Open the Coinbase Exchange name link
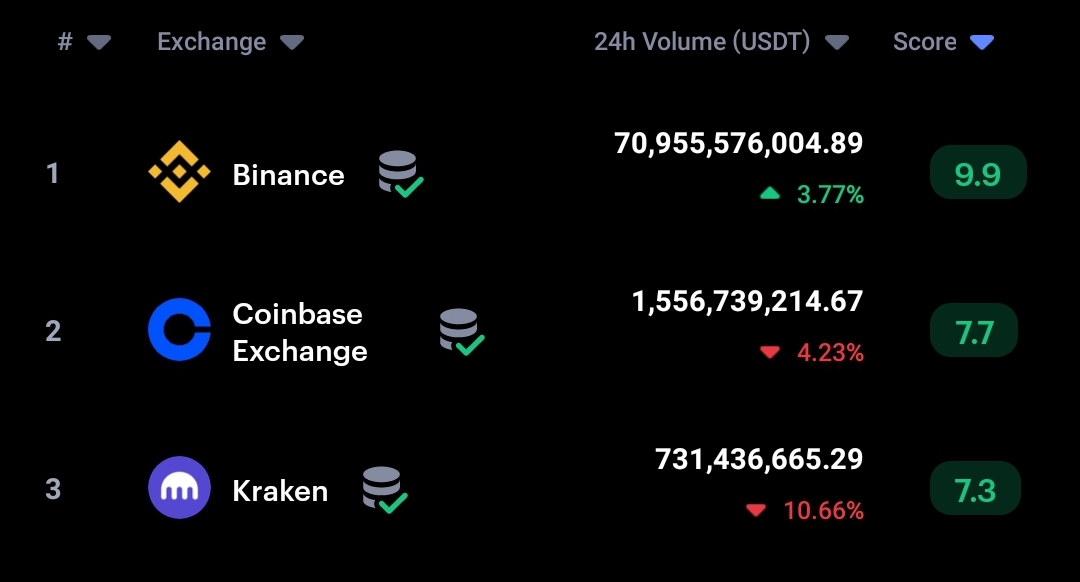The image size is (1080, 582). point(299,332)
